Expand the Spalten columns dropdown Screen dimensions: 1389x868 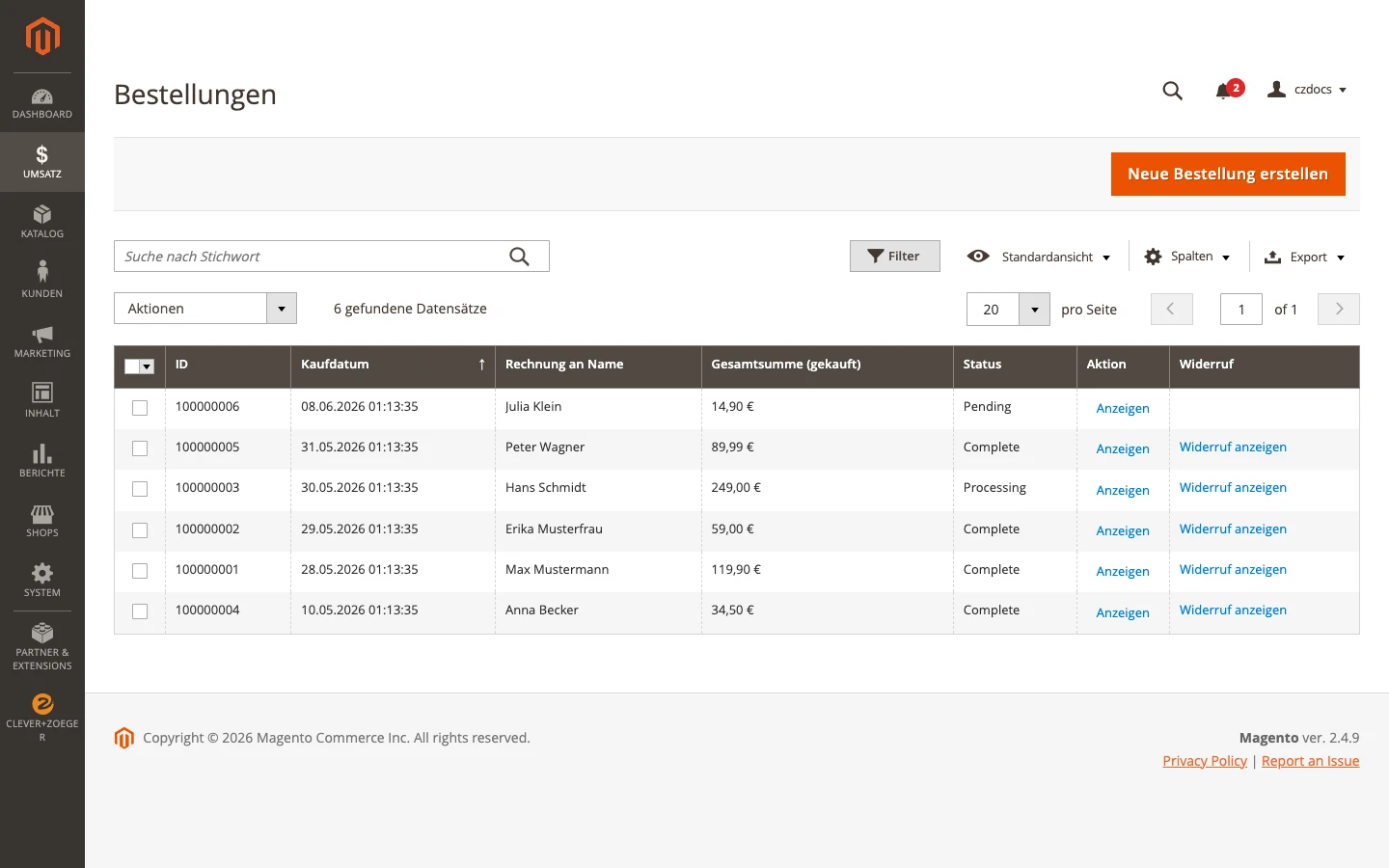point(1187,257)
